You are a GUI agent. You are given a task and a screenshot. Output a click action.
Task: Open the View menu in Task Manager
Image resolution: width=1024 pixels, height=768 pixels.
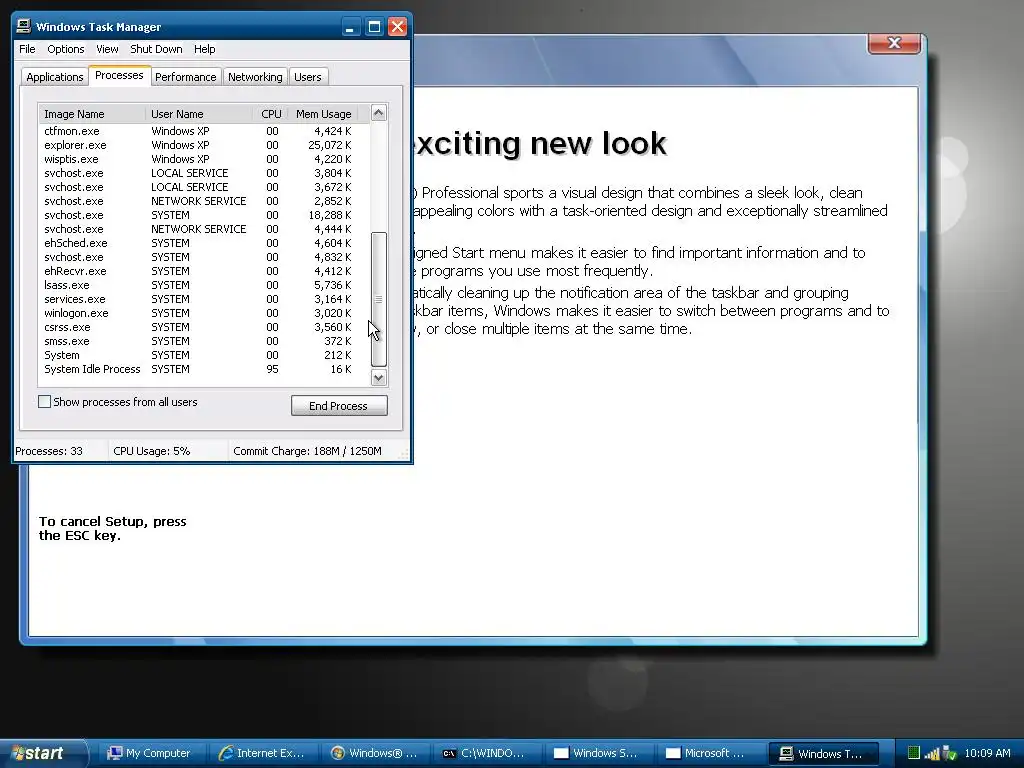pos(107,49)
